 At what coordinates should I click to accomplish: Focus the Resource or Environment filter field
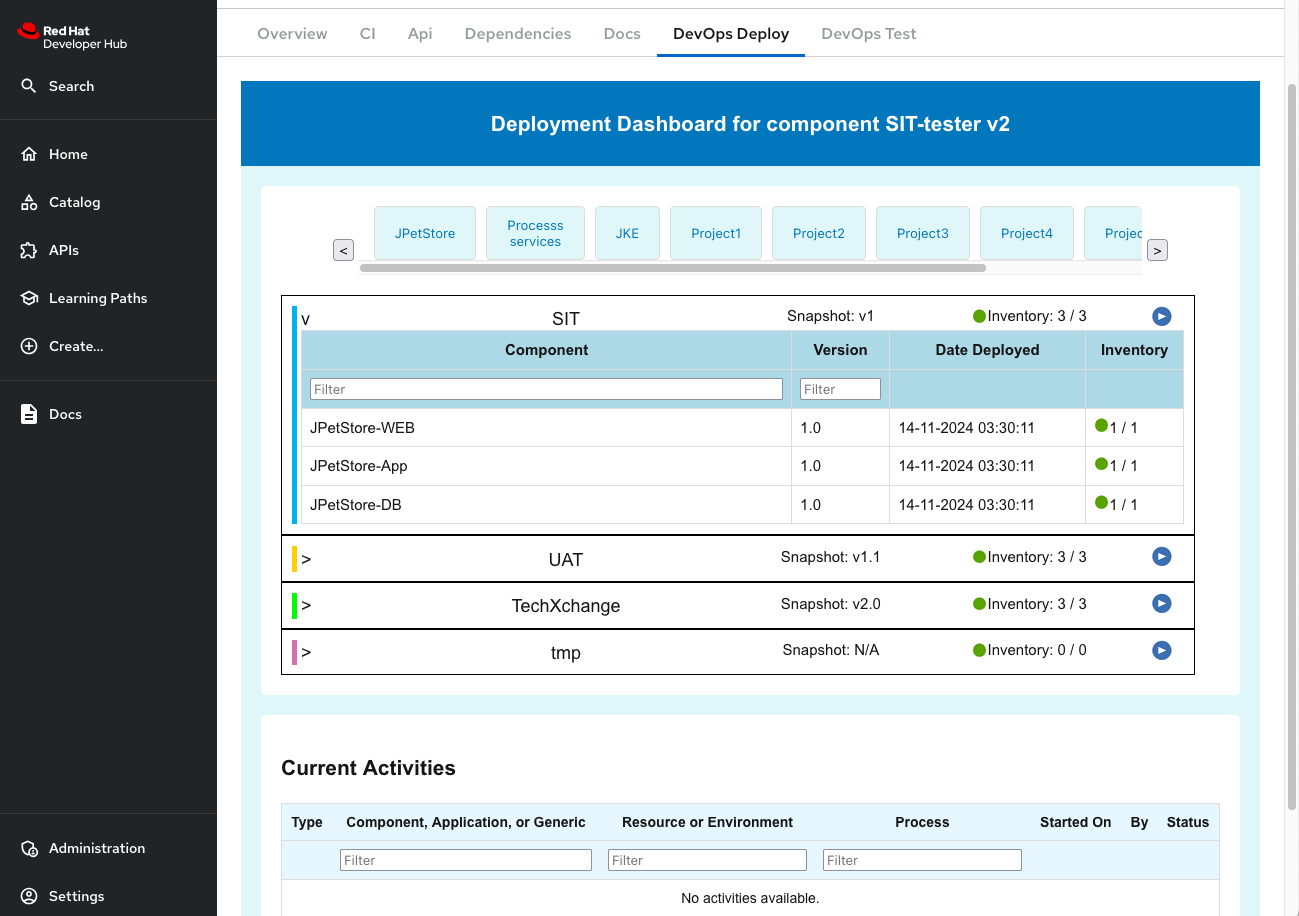point(707,860)
